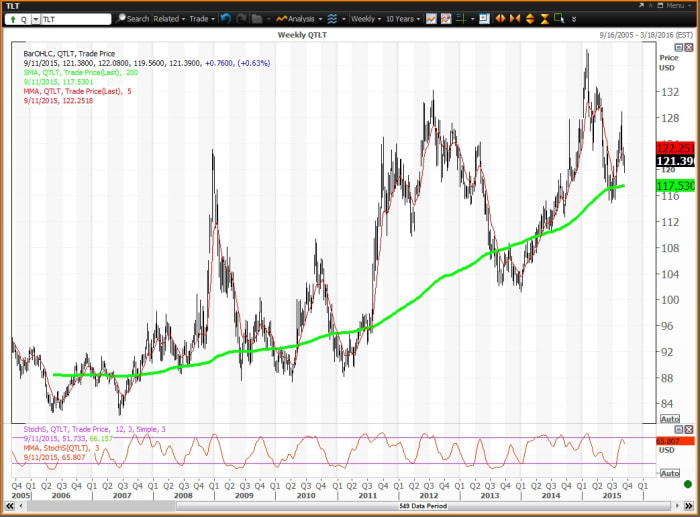The height and width of the screenshot is (517, 700).
Task: Open the Trade menu
Action: tap(201, 18)
